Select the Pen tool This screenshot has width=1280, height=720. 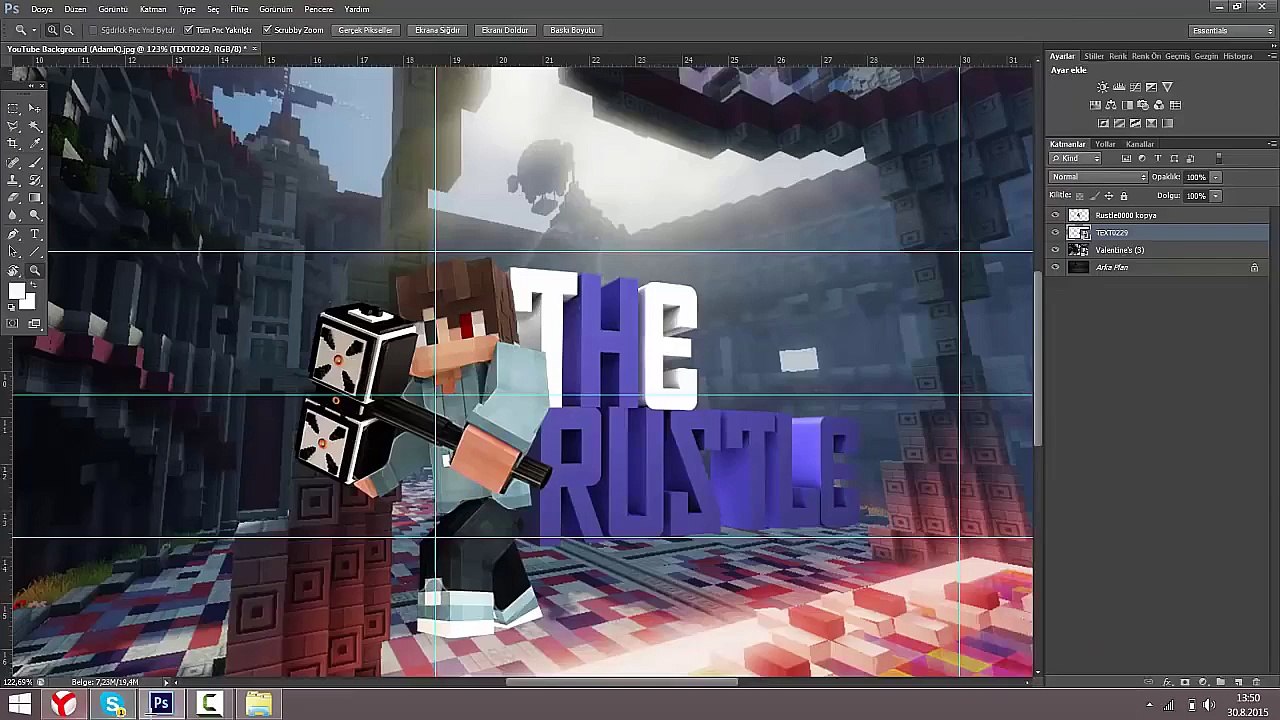click(x=13, y=234)
